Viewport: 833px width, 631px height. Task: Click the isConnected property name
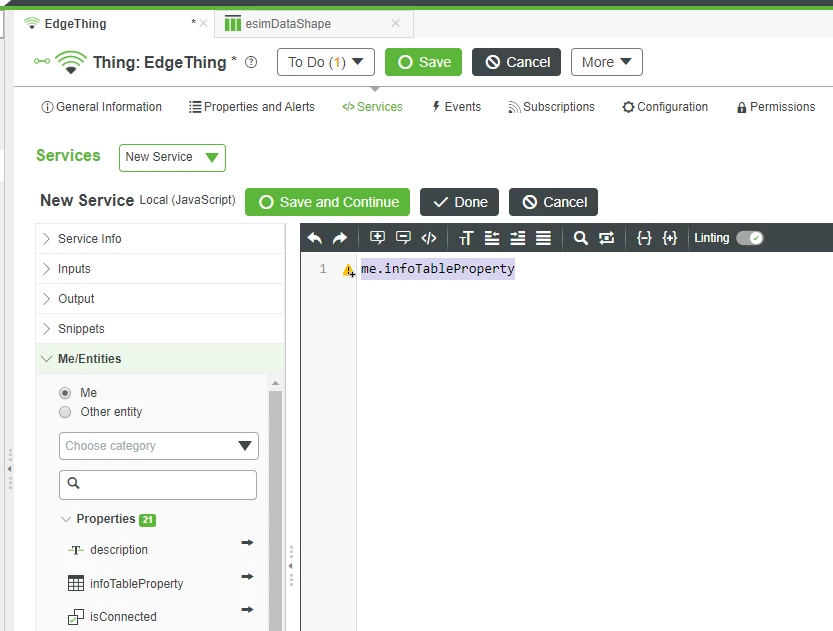123,617
